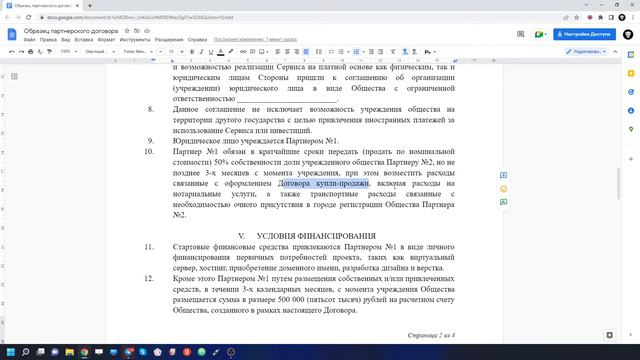Run the spell check toolbar icon
640x360 pixels.
click(40, 52)
